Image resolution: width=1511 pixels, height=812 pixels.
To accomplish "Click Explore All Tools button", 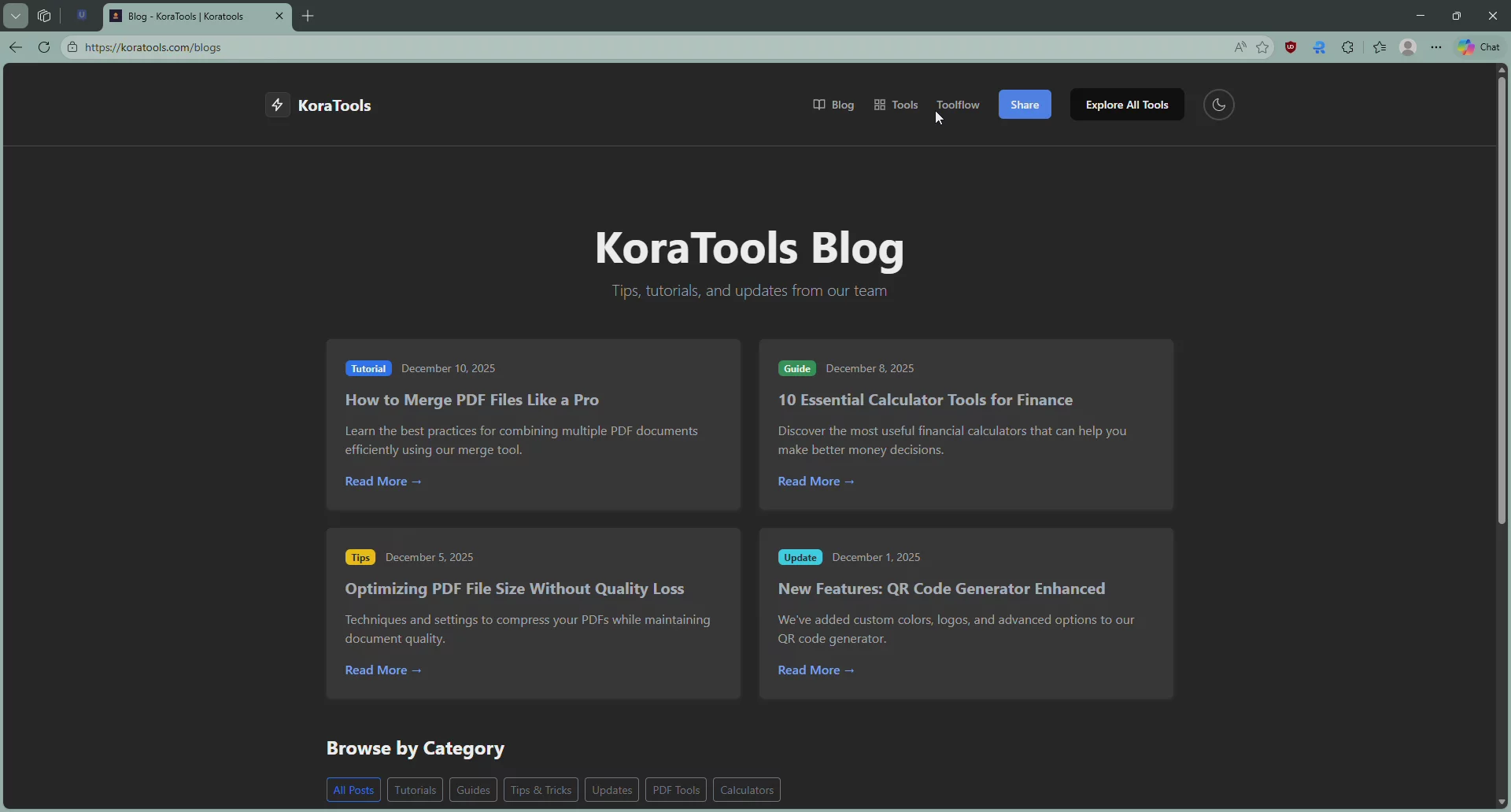I will pyautogui.click(x=1127, y=105).
